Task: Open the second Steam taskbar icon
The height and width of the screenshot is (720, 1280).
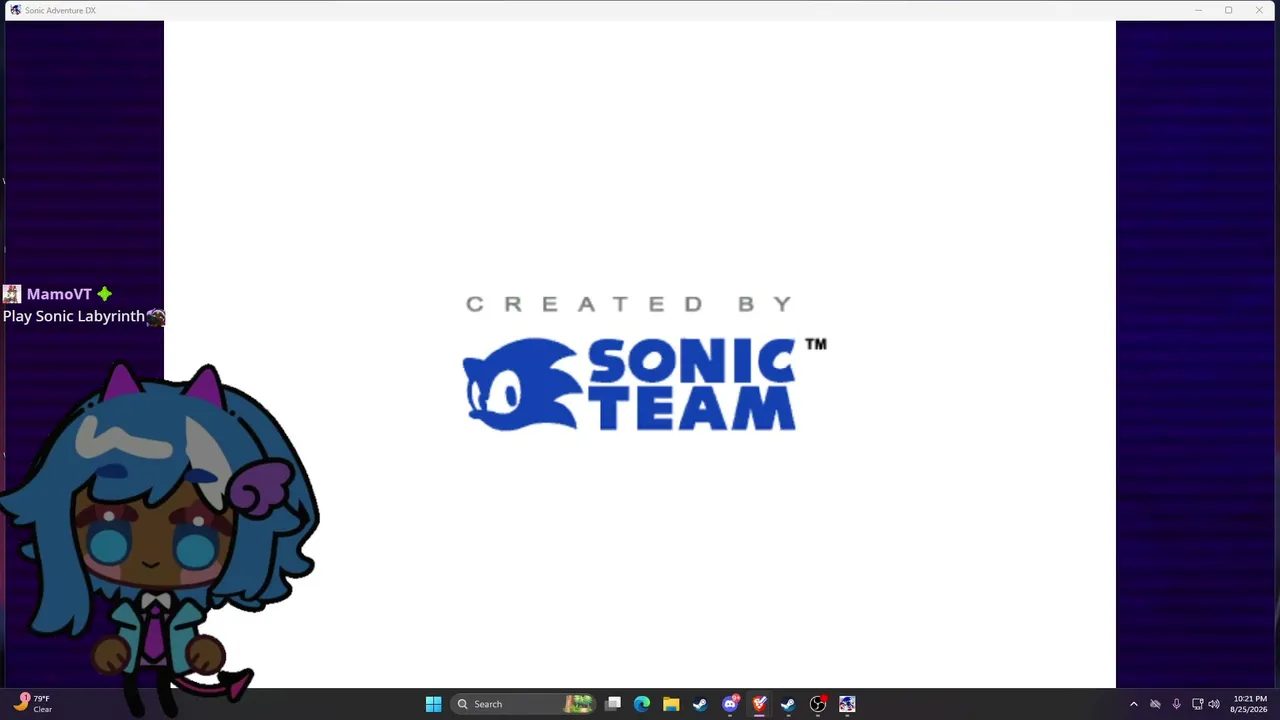Action: 788,704
